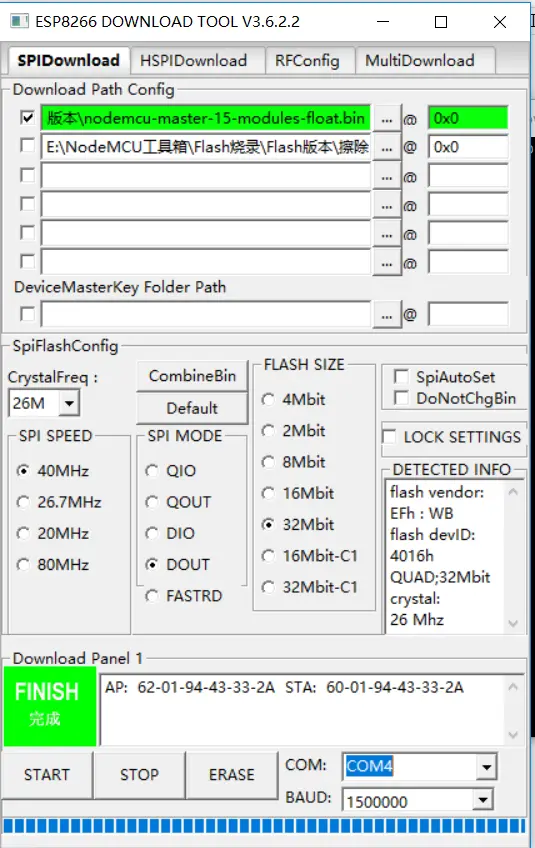Click the "4016h" flash devID value
Viewport: 535px width, 848px height.
[x=412, y=555]
